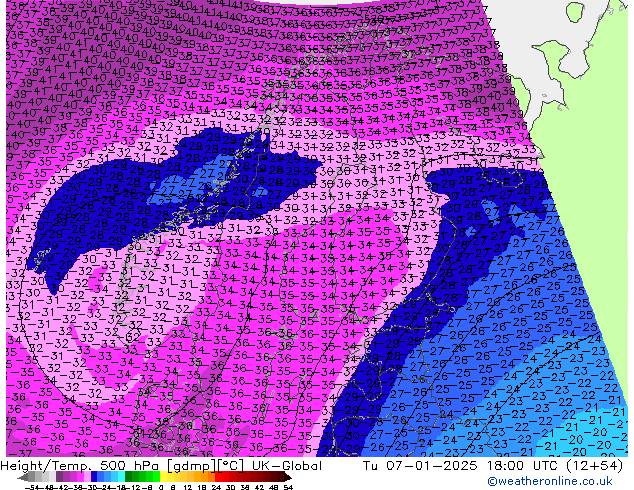Select the yellow legend swatch above 0

[x=164, y=477]
